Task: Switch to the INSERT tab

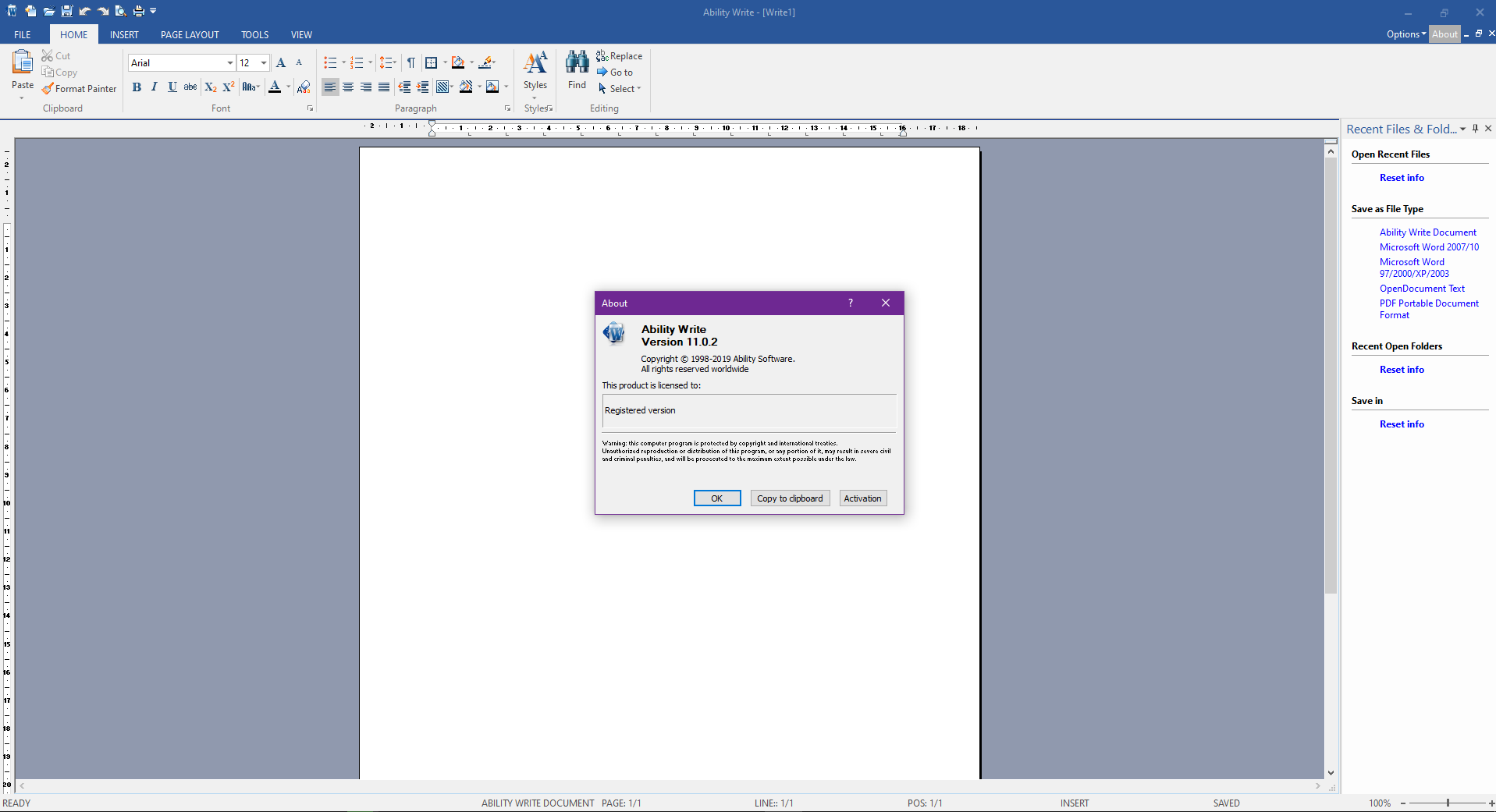Action: point(124,35)
